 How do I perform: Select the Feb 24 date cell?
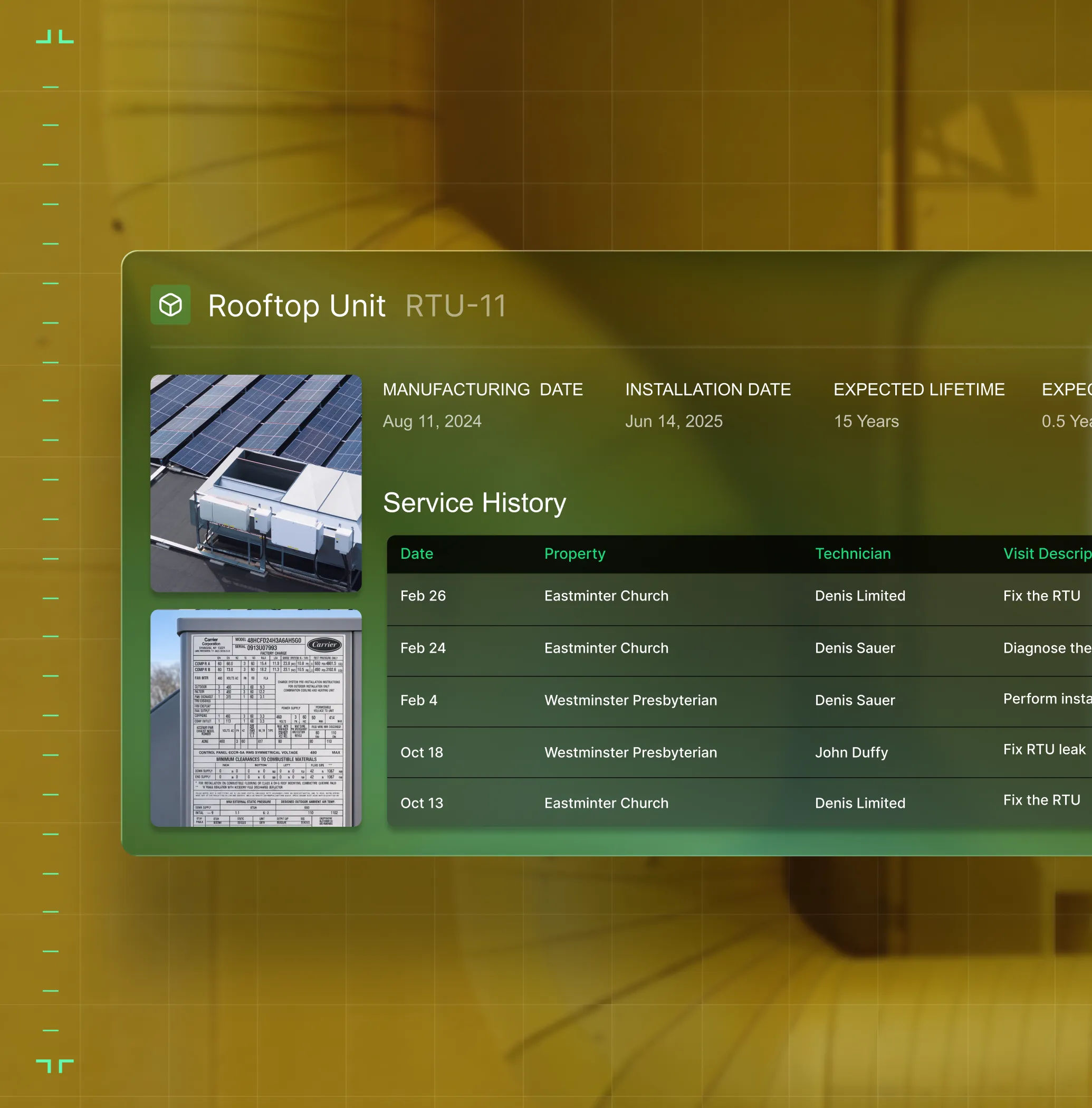pos(423,648)
